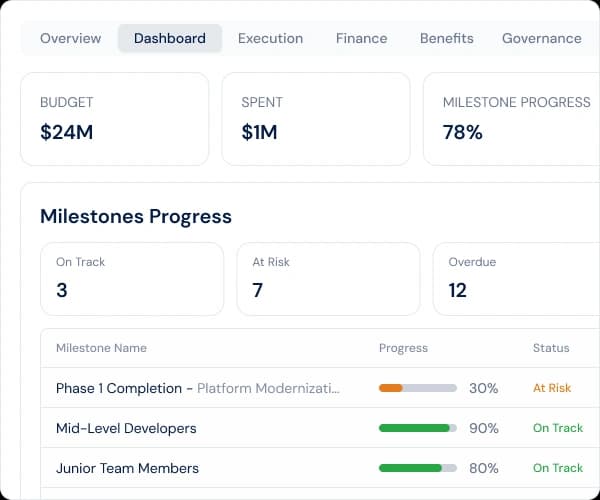Viewport: 600px width, 500px height.
Task: Go to the Finance tab
Action: (x=362, y=38)
